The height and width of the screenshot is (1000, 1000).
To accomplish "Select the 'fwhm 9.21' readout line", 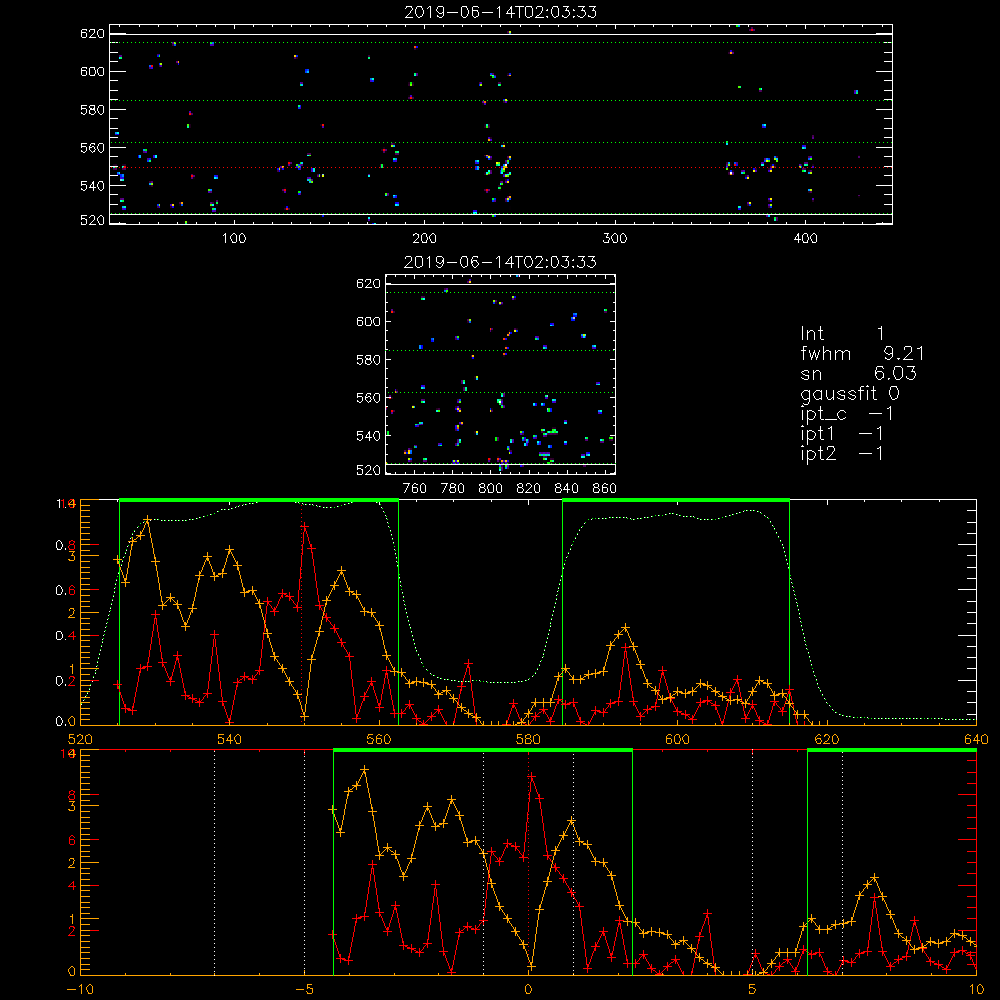I will click(x=862, y=353).
